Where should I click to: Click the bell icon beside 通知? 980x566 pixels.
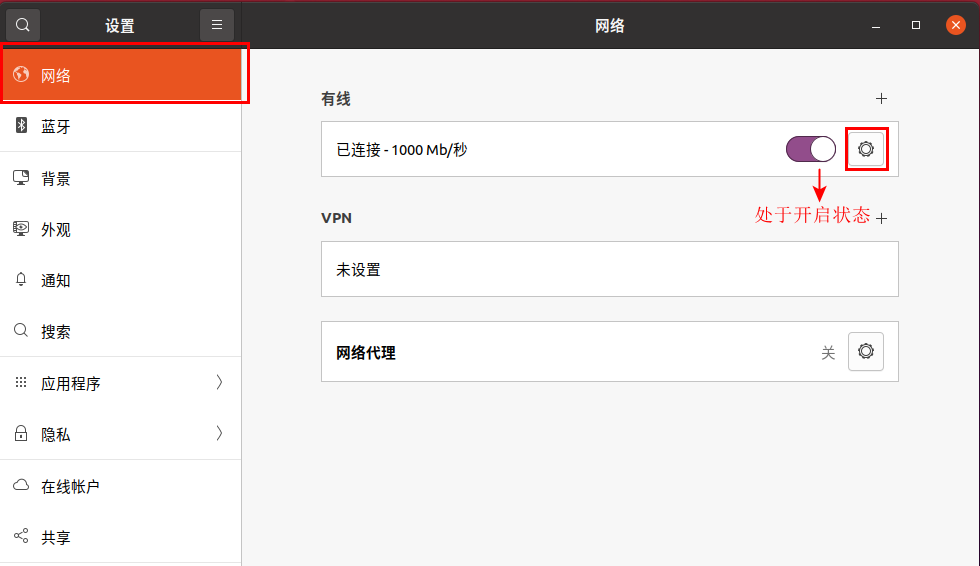[x=21, y=279]
